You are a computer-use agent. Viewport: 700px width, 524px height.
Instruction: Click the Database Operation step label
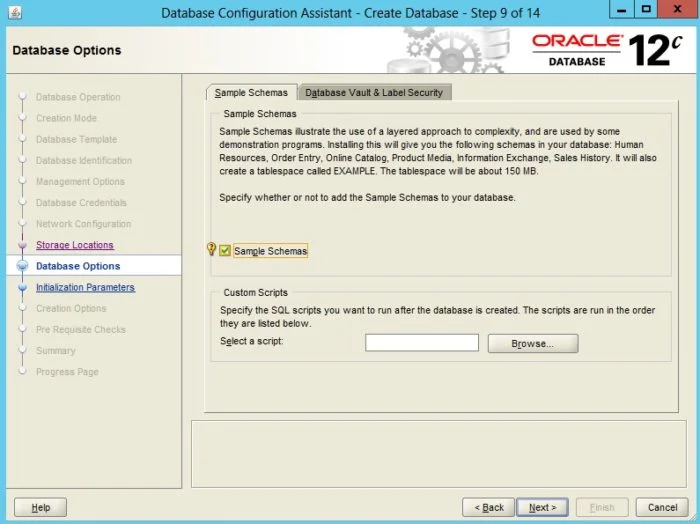(x=78, y=97)
